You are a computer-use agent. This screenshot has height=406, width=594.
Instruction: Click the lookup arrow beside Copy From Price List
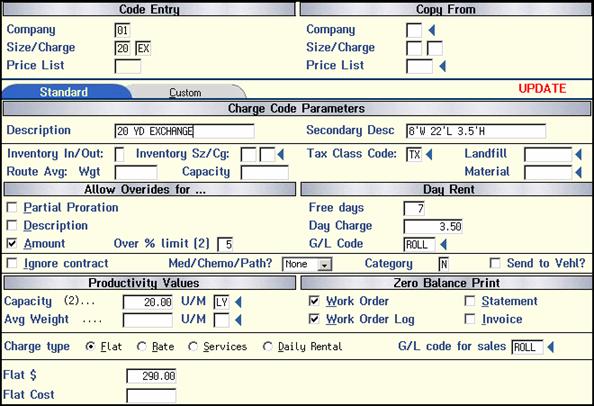(x=442, y=66)
